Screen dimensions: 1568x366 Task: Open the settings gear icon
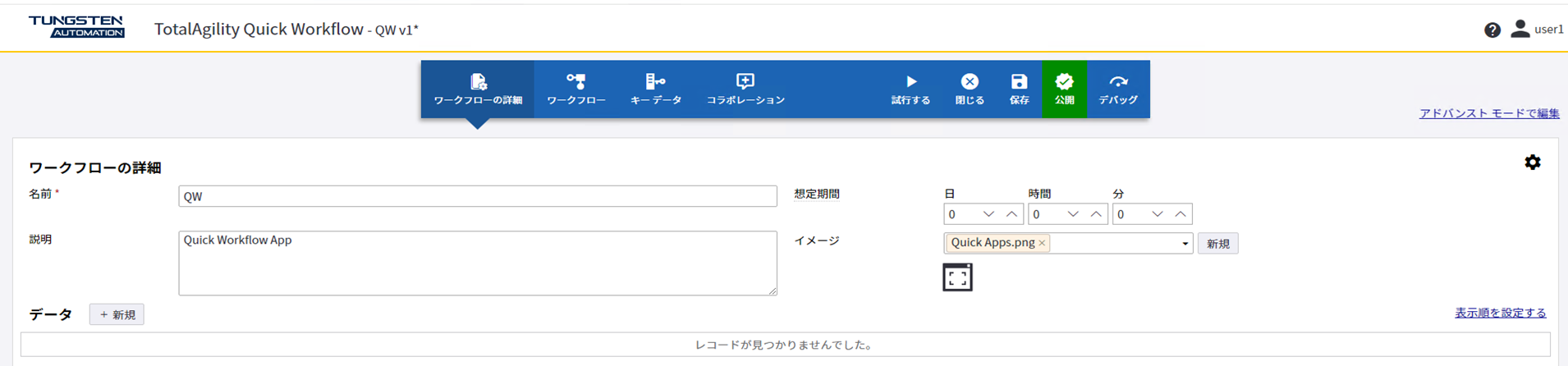pyautogui.click(x=1533, y=162)
